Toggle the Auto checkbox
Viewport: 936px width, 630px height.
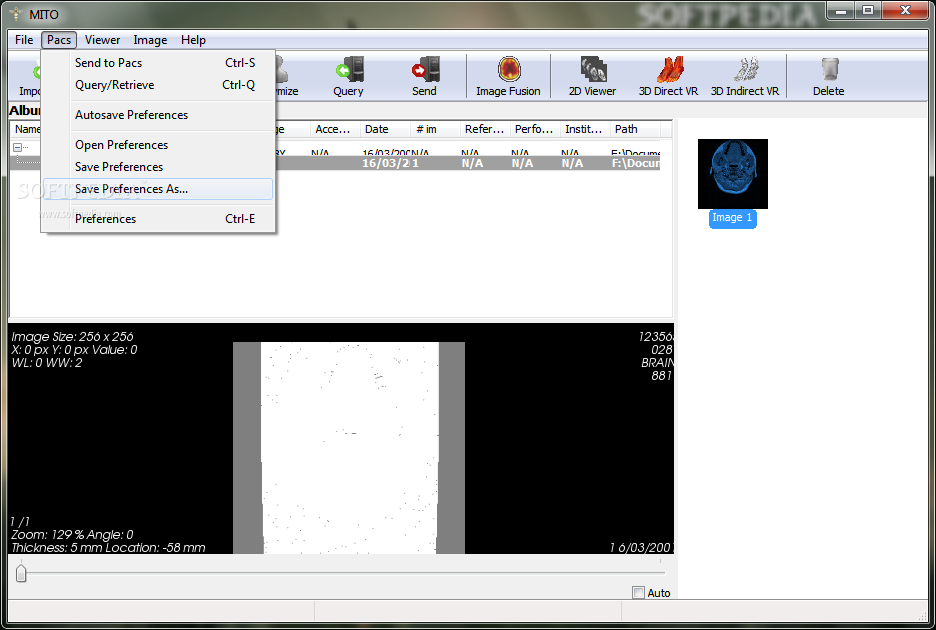(x=638, y=592)
